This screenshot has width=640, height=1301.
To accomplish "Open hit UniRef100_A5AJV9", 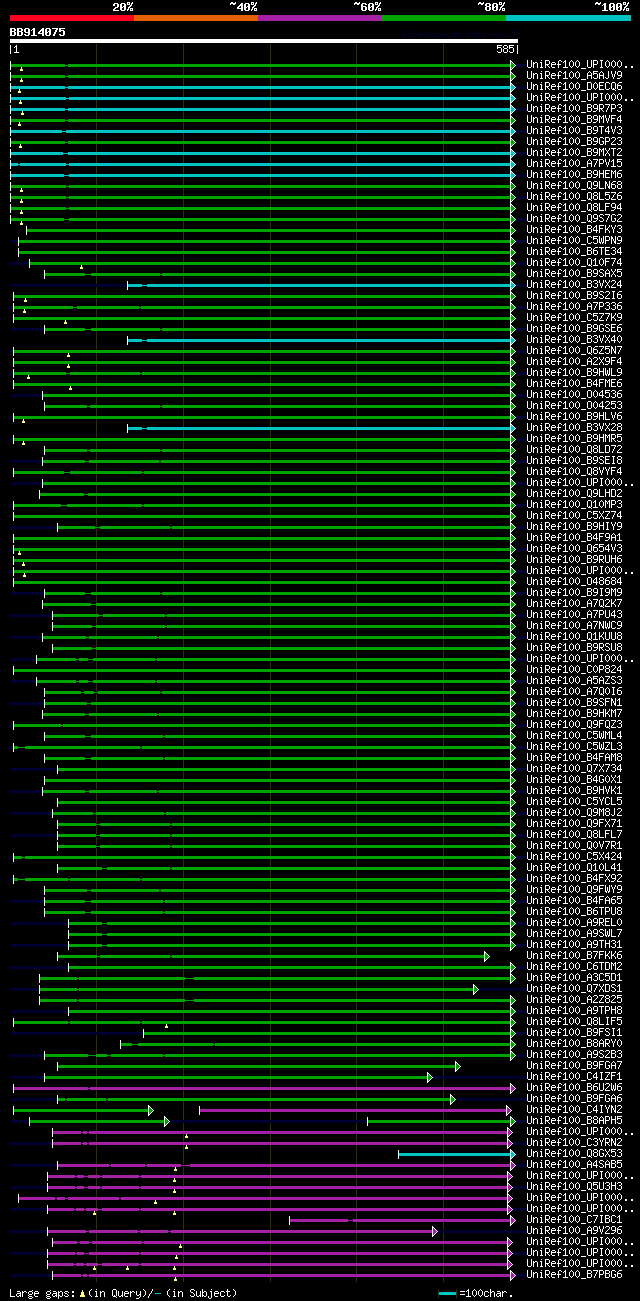I will pyautogui.click(x=574, y=75).
